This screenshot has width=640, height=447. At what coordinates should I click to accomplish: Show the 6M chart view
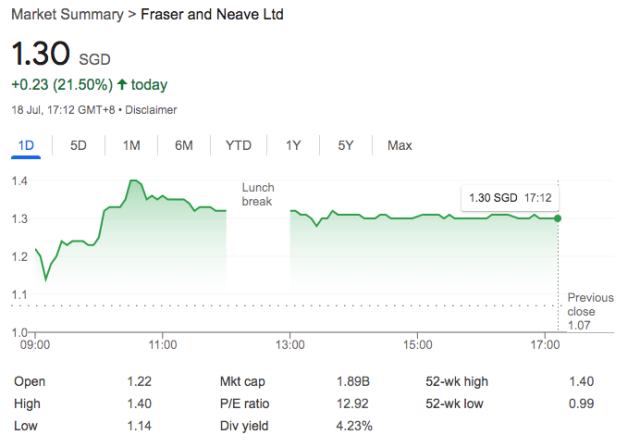[183, 146]
